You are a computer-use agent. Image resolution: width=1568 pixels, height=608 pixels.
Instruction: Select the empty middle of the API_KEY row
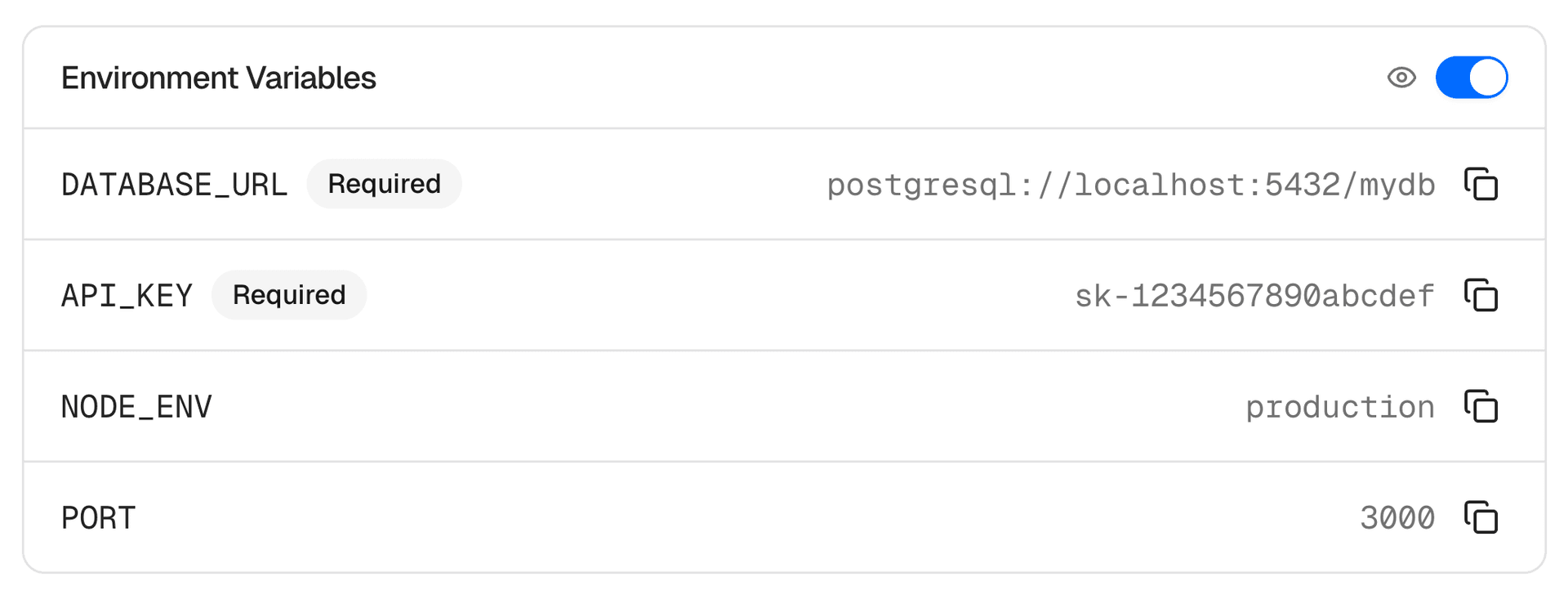click(x=719, y=296)
